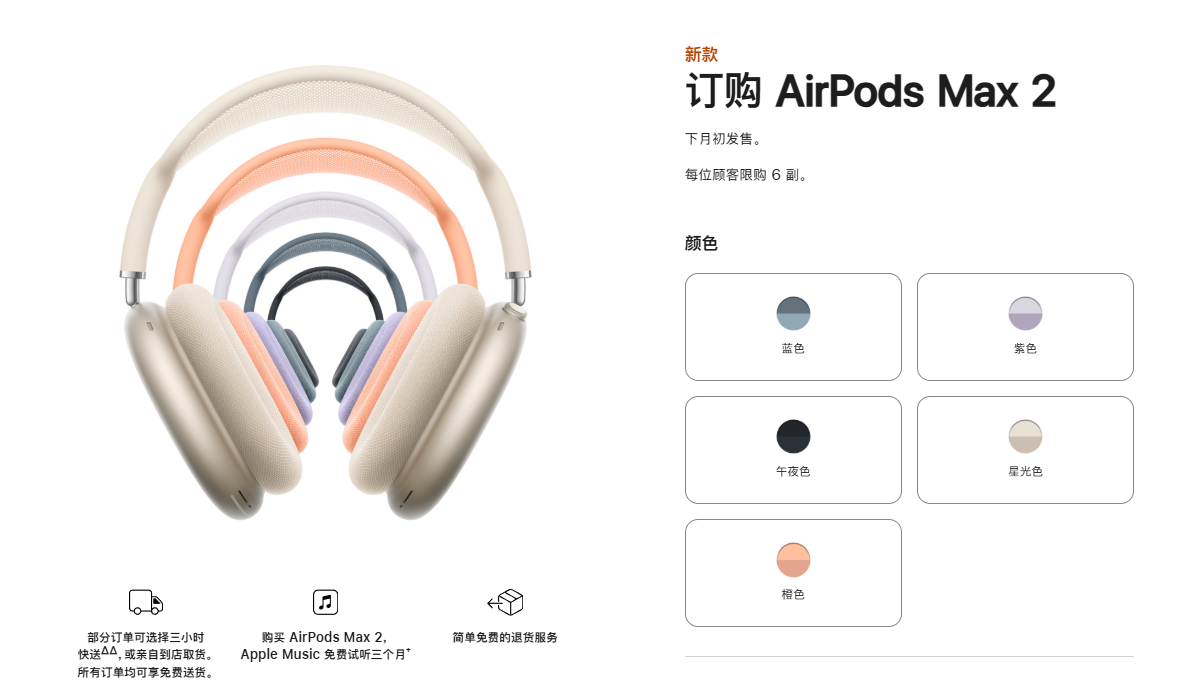The image size is (1203, 685).
Task: Click the 订购 AirPods Max 2 heading
Action: [x=870, y=92]
